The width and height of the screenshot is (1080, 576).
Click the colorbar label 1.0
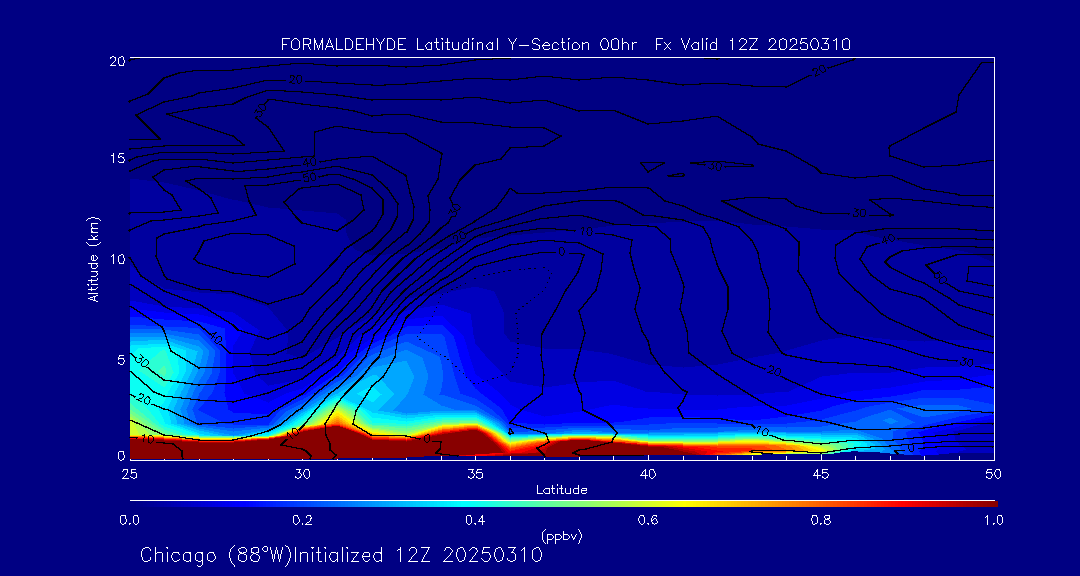(x=993, y=520)
